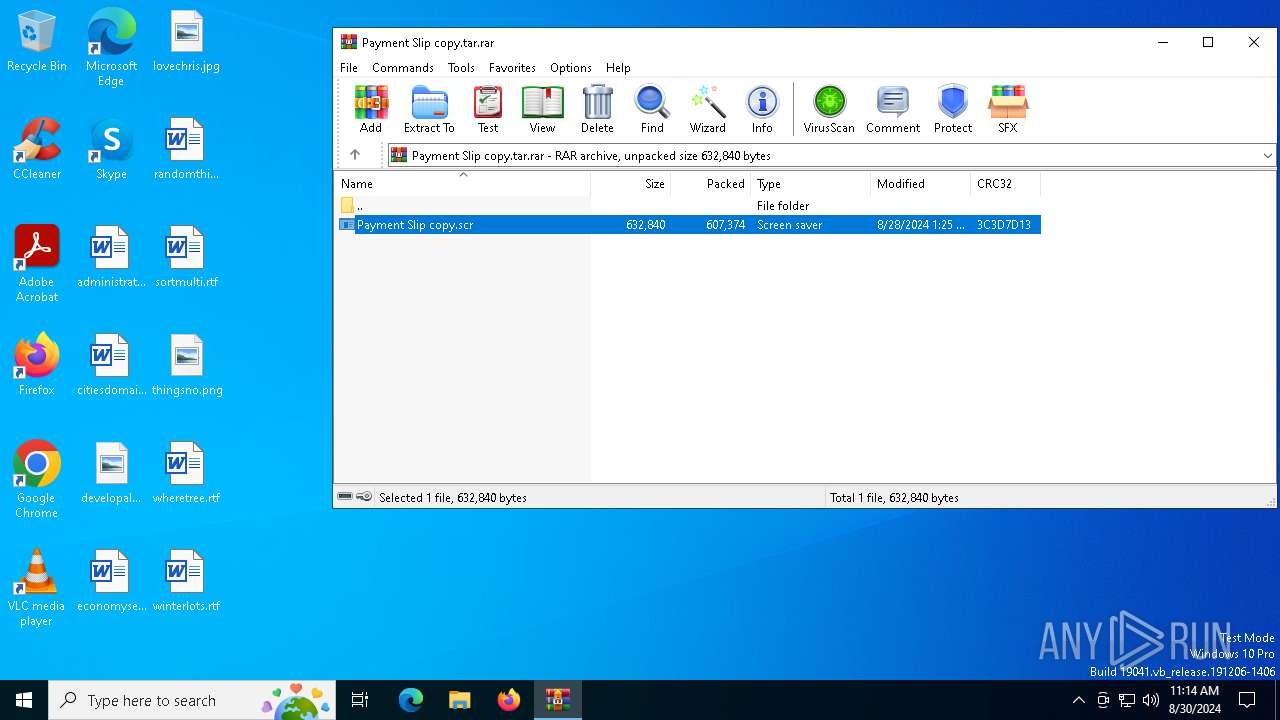Sort by the Modified column header
The height and width of the screenshot is (720, 1280).
(x=920, y=184)
